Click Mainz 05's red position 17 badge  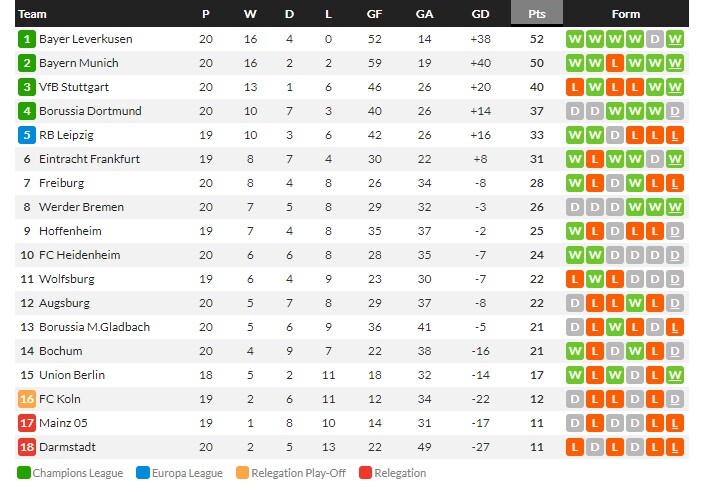[27, 423]
